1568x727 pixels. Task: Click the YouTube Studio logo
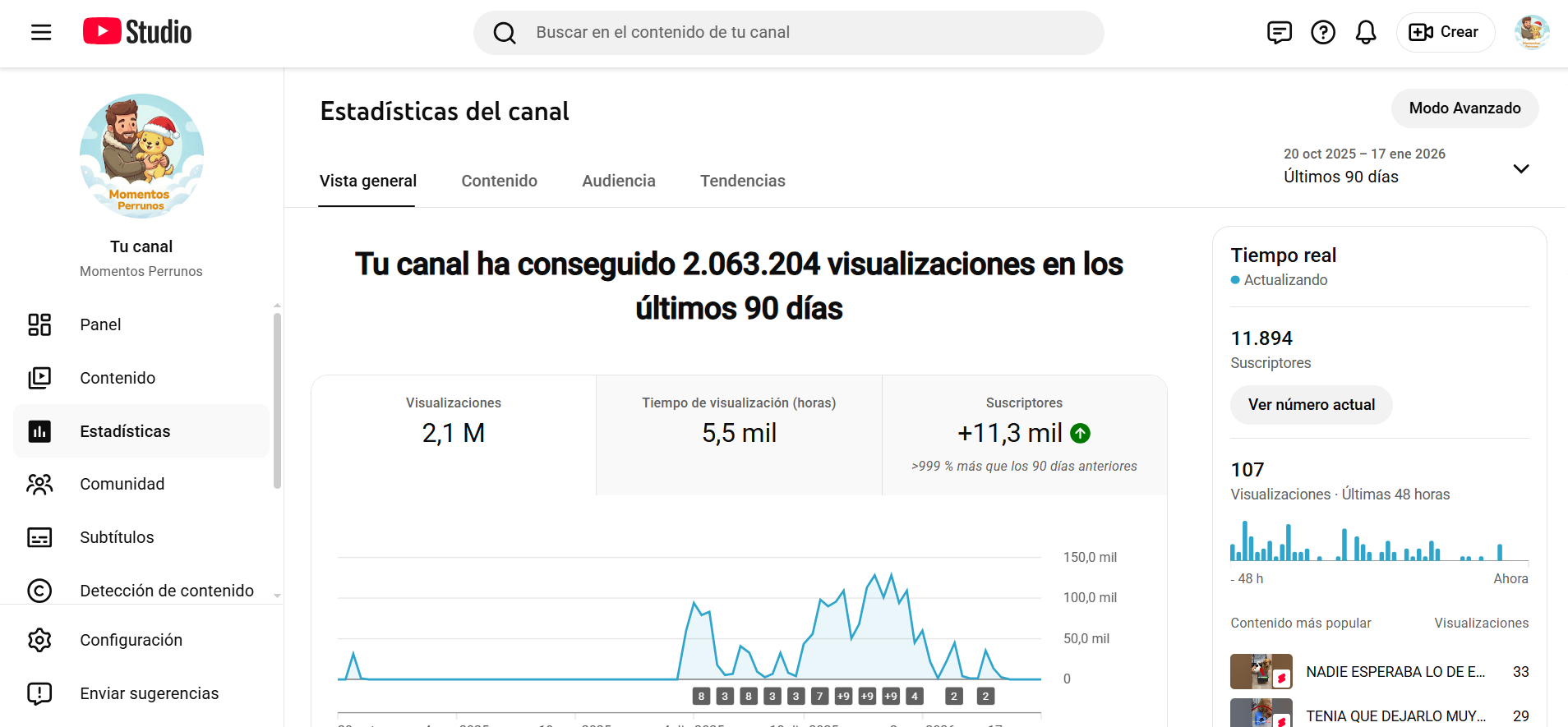(x=137, y=32)
